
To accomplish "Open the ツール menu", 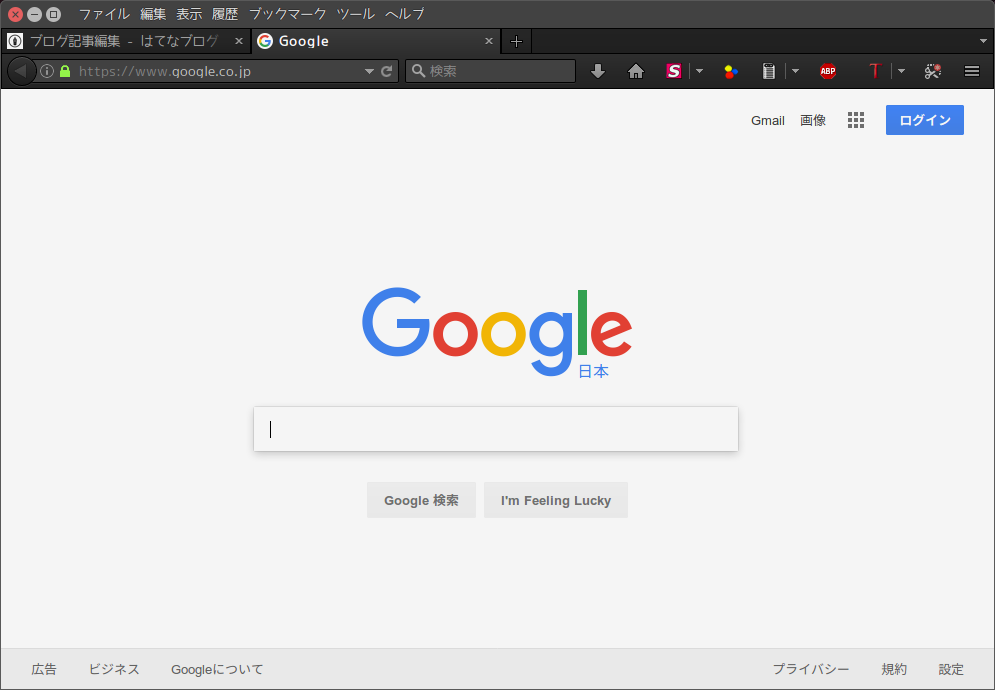I will coord(356,14).
